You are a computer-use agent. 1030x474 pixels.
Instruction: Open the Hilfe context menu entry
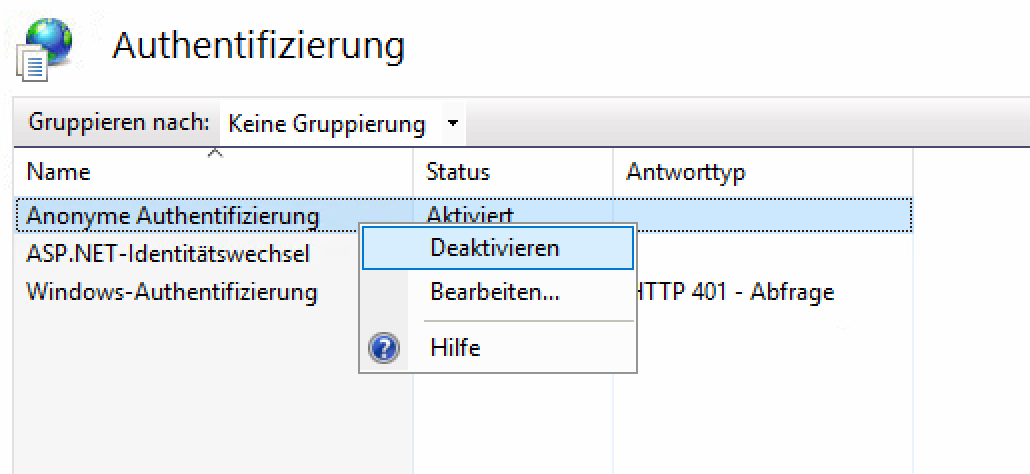(455, 348)
